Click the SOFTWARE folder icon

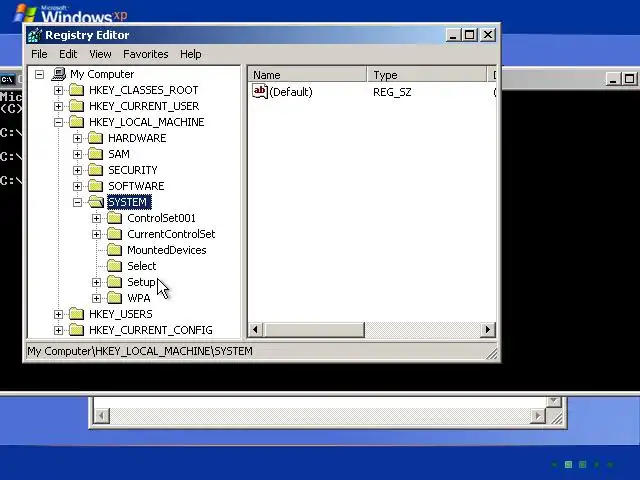(96, 186)
